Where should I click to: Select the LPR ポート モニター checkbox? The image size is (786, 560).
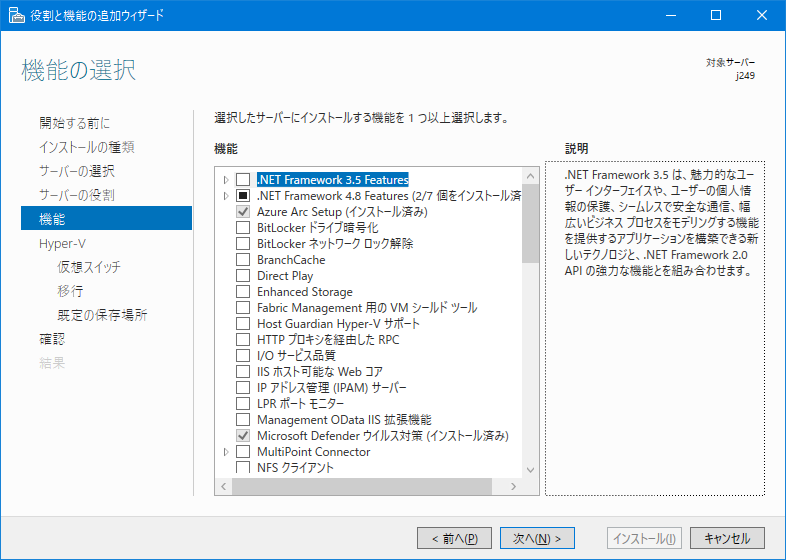243,404
